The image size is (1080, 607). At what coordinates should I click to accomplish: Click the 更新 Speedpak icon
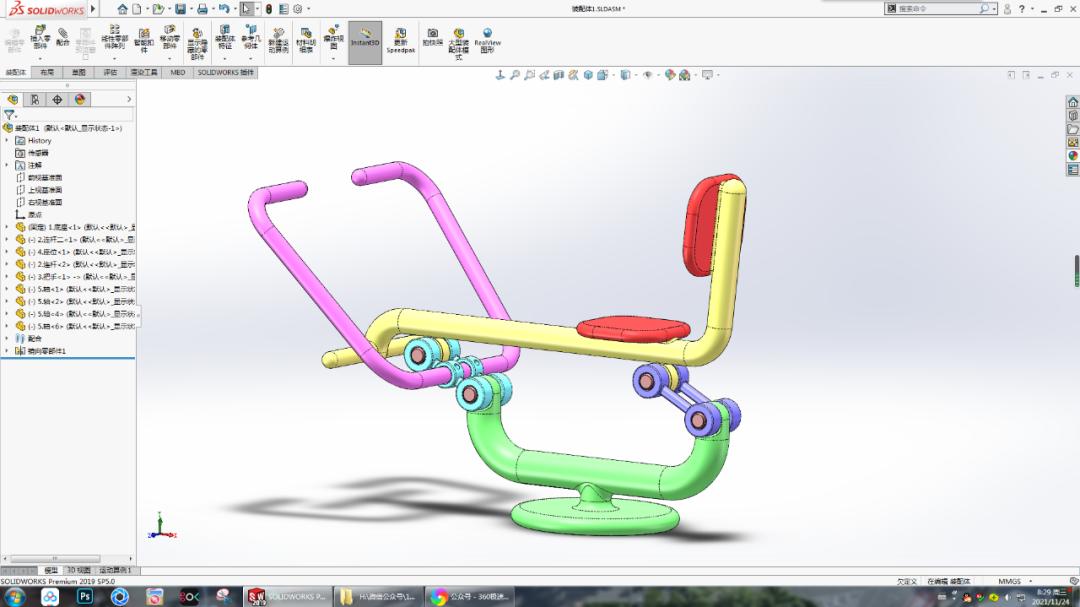(x=400, y=40)
